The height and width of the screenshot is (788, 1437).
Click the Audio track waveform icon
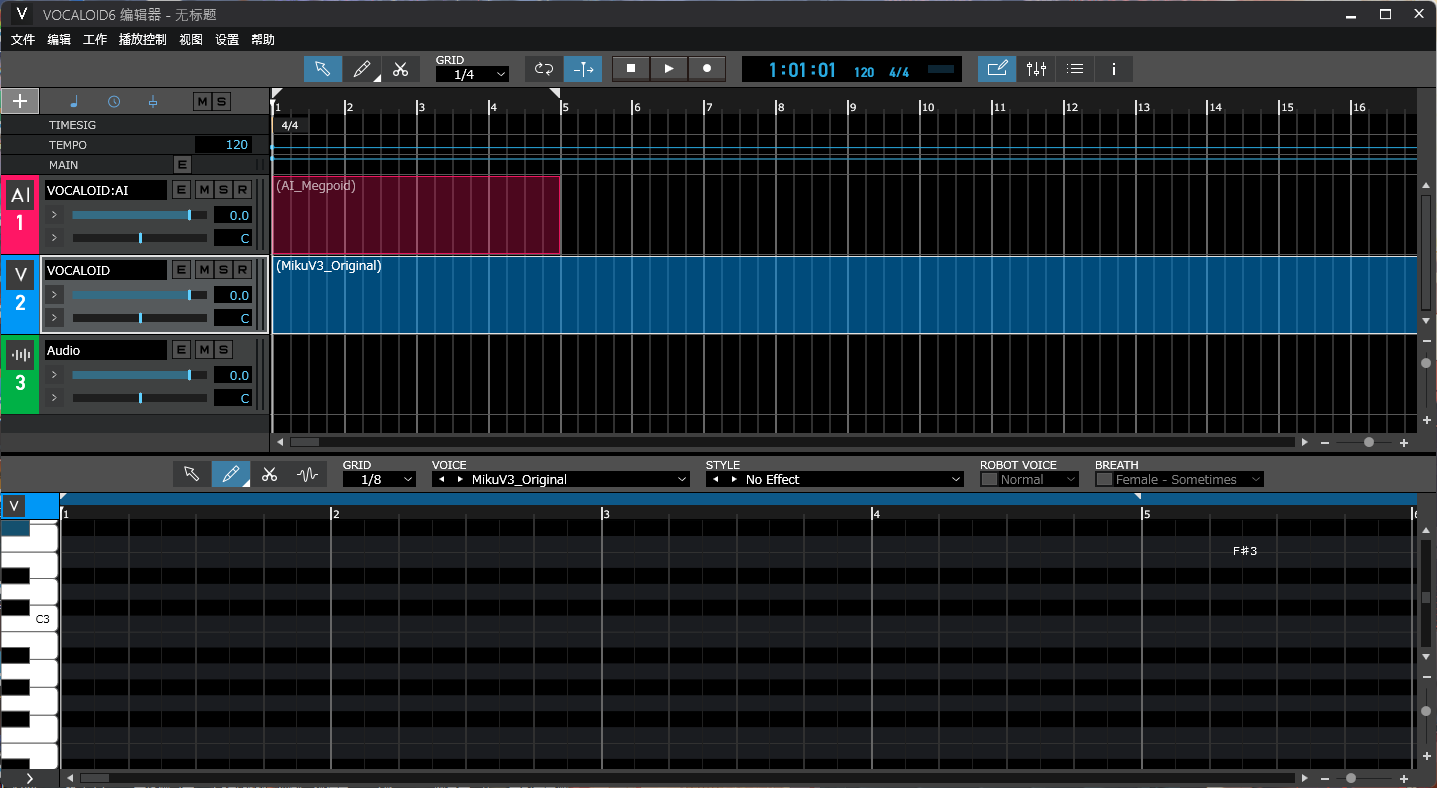(x=20, y=355)
